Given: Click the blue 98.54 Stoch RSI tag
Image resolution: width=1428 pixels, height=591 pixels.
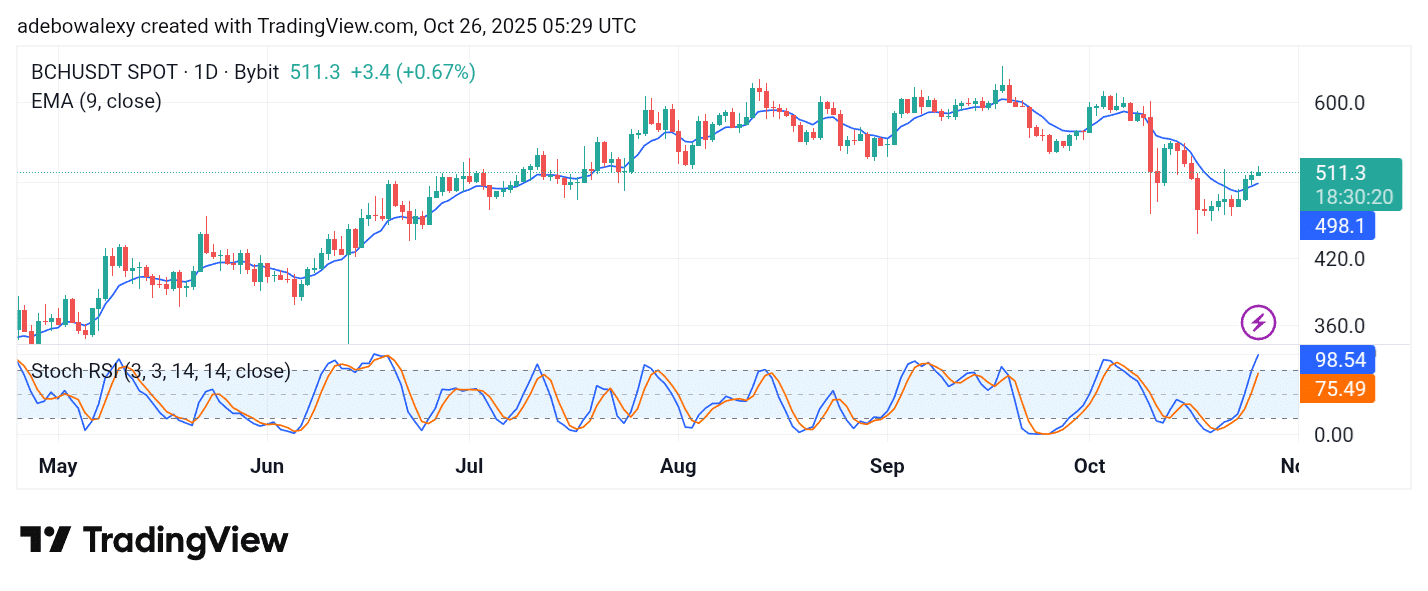Looking at the screenshot, I should coord(1337,358).
